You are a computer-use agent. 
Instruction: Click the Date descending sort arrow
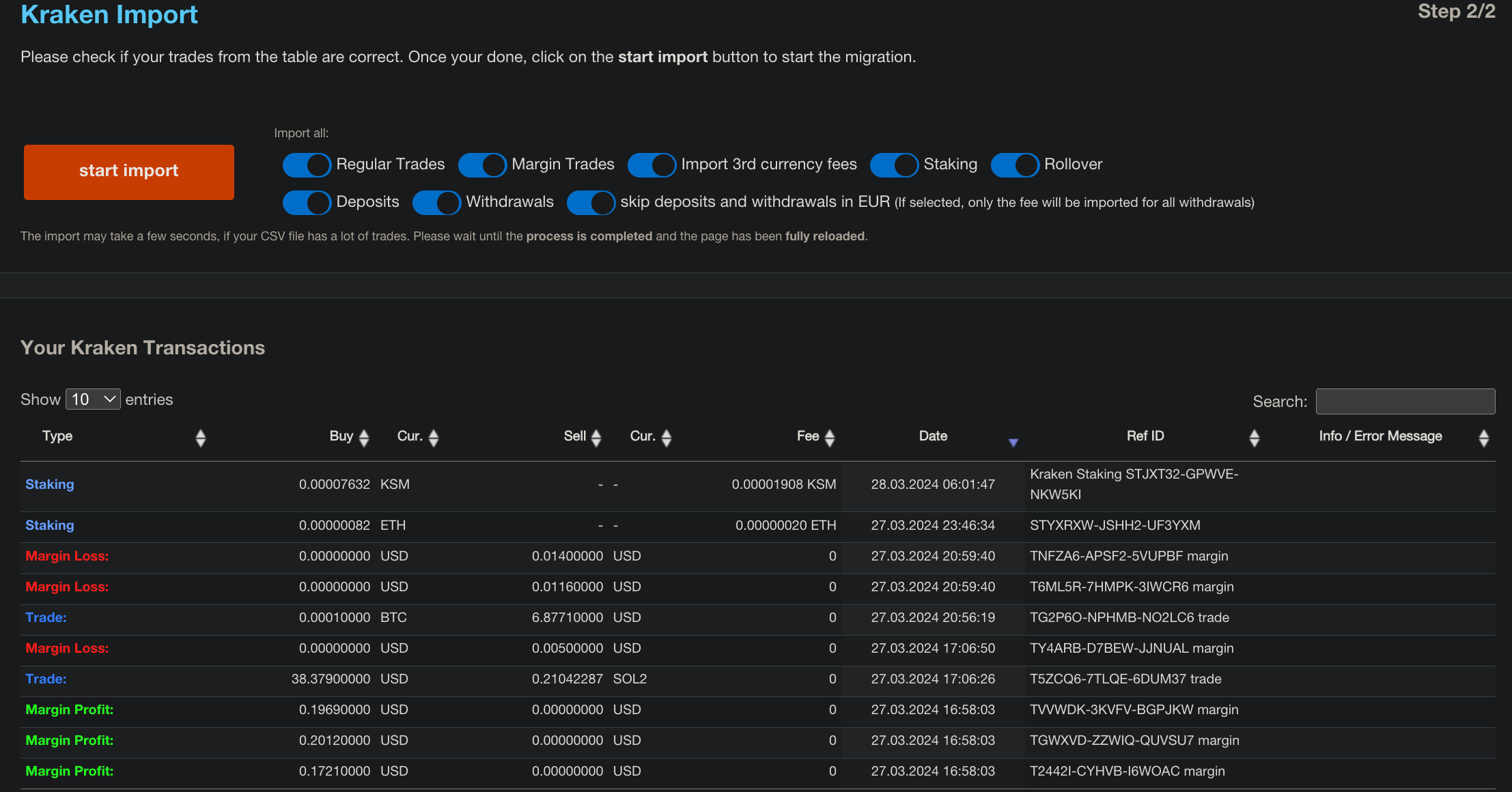tap(1013, 442)
